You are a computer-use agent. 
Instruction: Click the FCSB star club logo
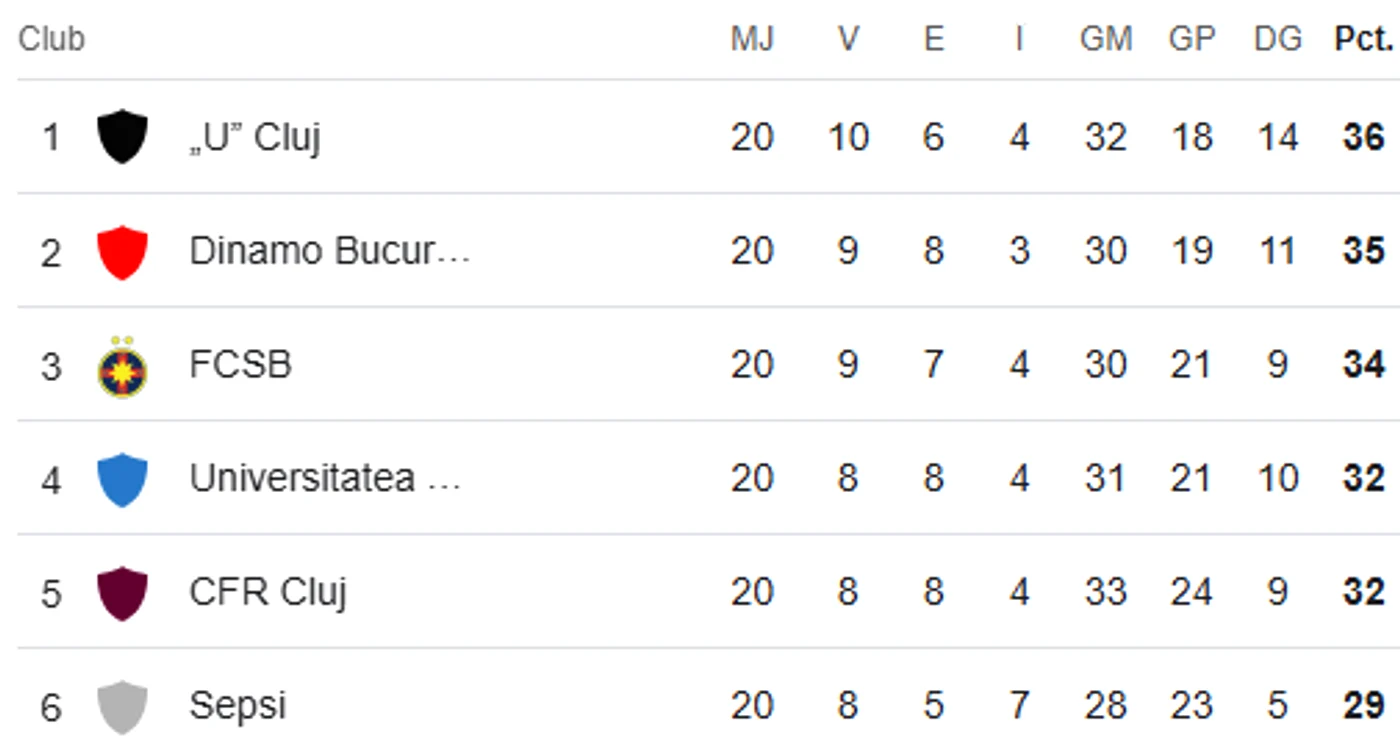click(122, 366)
